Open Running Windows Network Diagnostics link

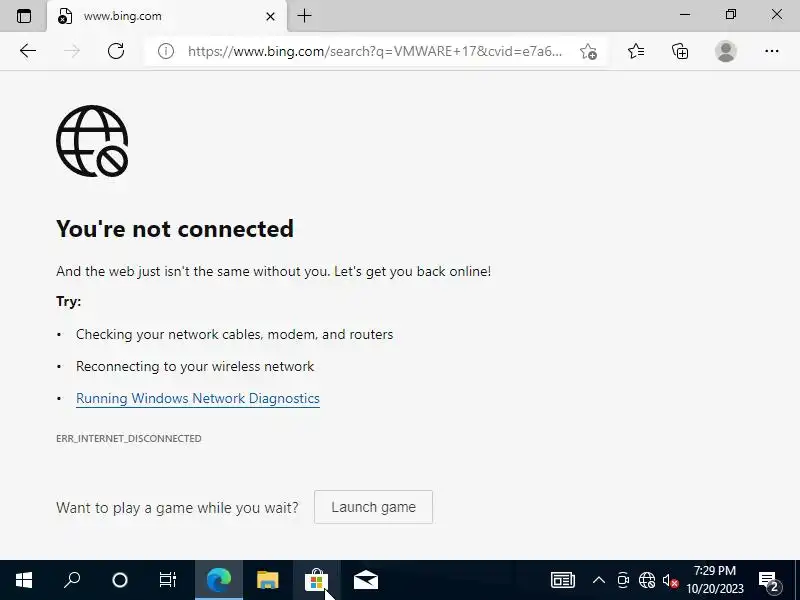tap(198, 398)
